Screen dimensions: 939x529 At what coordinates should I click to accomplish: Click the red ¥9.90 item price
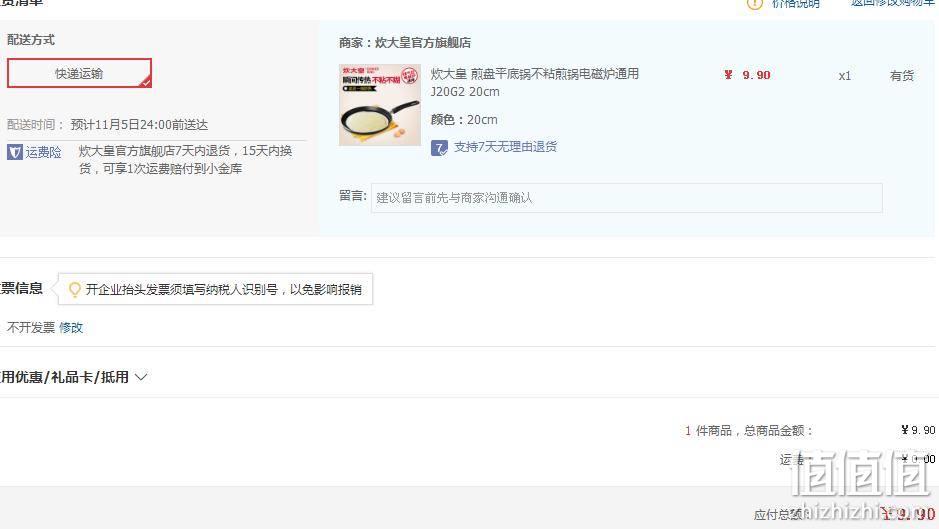tap(747, 75)
